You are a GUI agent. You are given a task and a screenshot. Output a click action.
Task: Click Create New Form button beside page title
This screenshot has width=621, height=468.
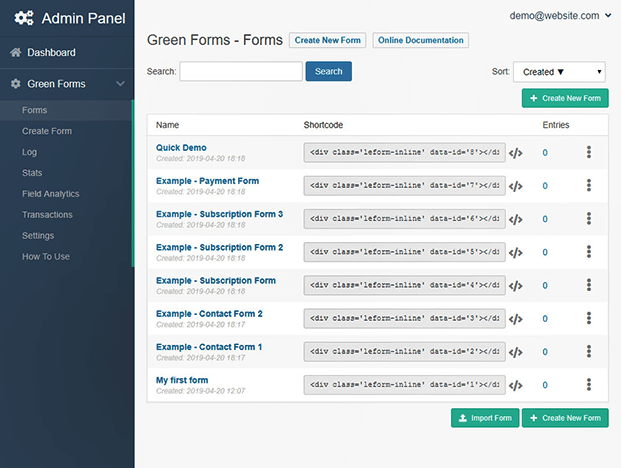[328, 40]
